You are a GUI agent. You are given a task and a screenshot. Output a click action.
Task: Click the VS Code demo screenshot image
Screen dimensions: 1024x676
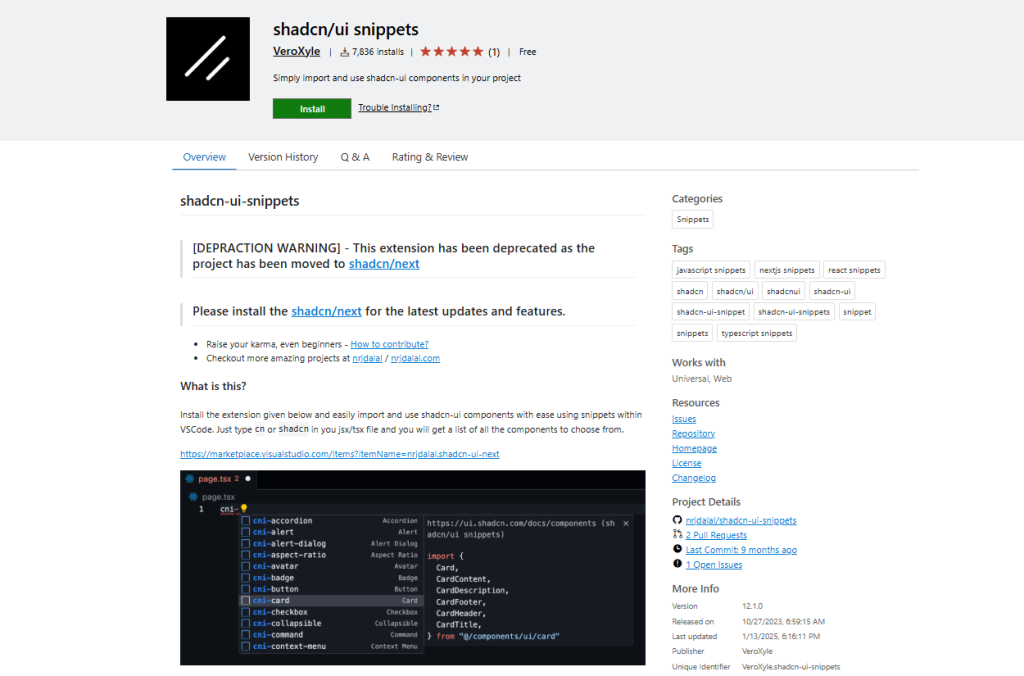coord(413,568)
